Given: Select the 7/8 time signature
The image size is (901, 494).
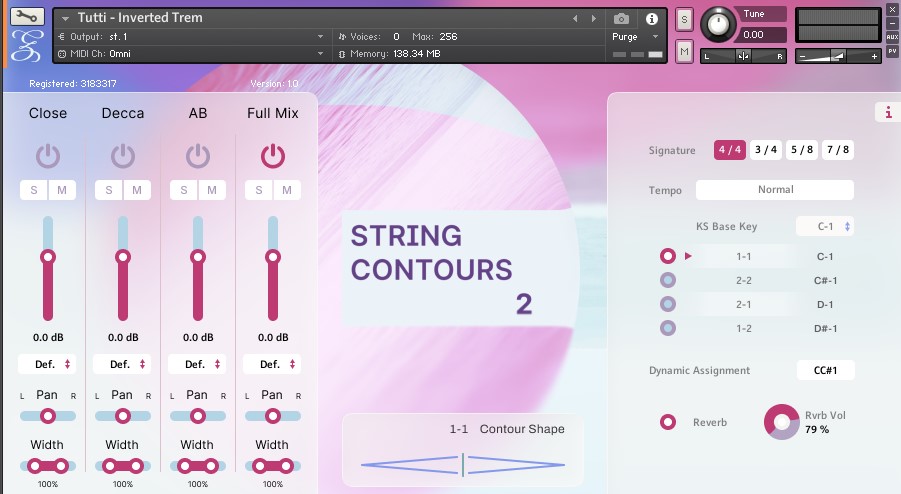Looking at the screenshot, I should pos(837,150).
